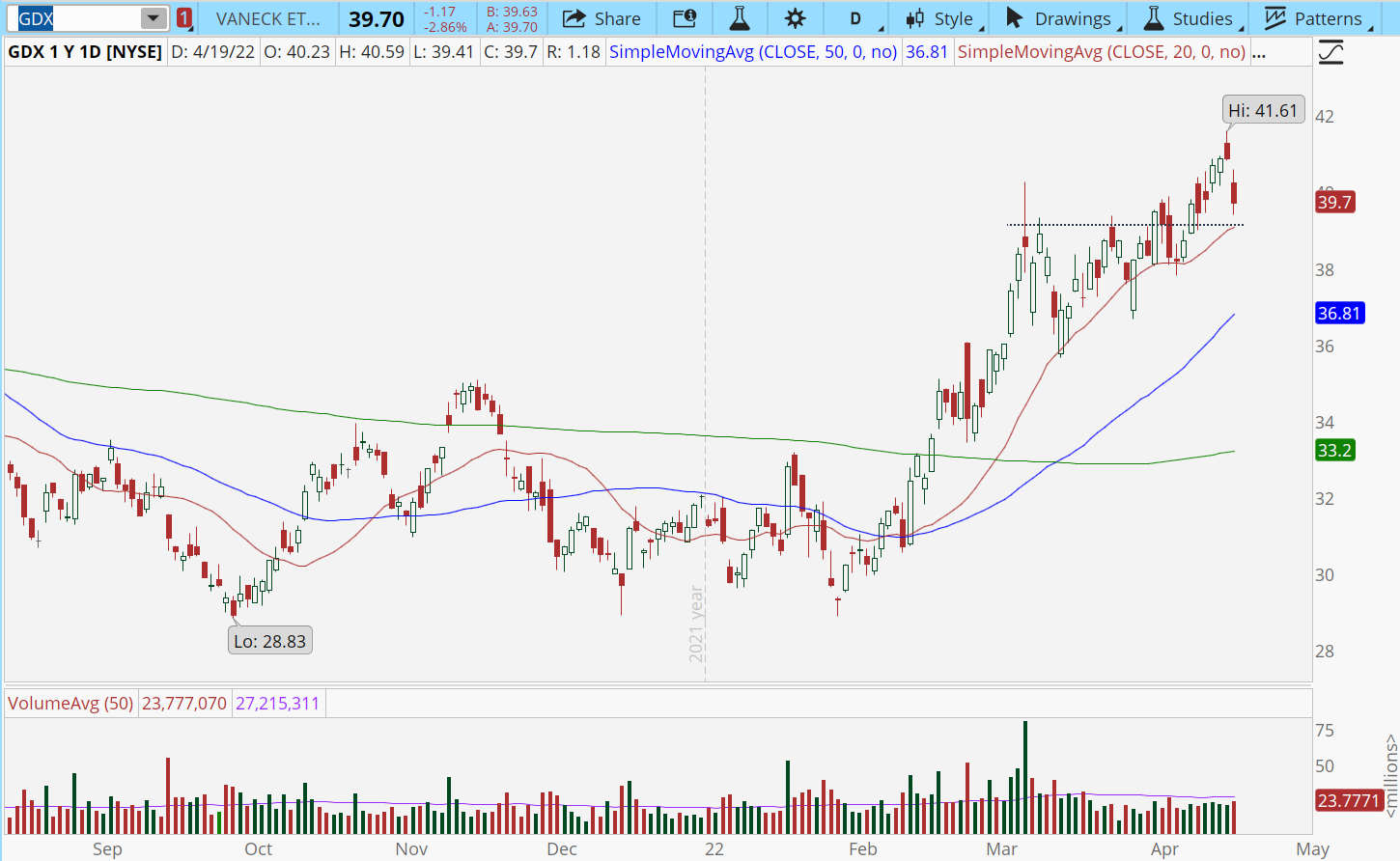This screenshot has height=861, width=1400.
Task: Open the Patterns menu
Action: [1318, 18]
